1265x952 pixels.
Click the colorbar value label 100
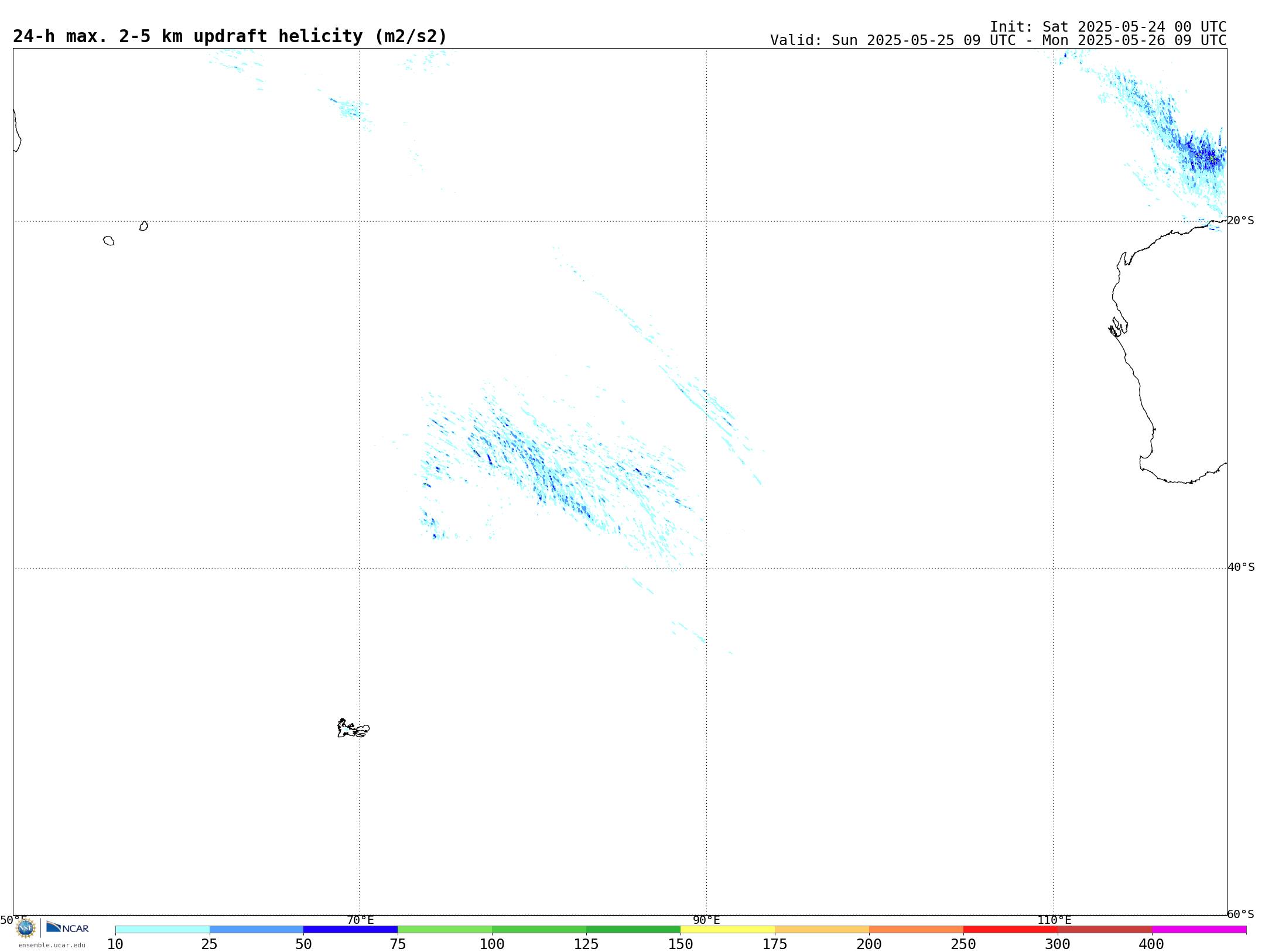click(492, 944)
